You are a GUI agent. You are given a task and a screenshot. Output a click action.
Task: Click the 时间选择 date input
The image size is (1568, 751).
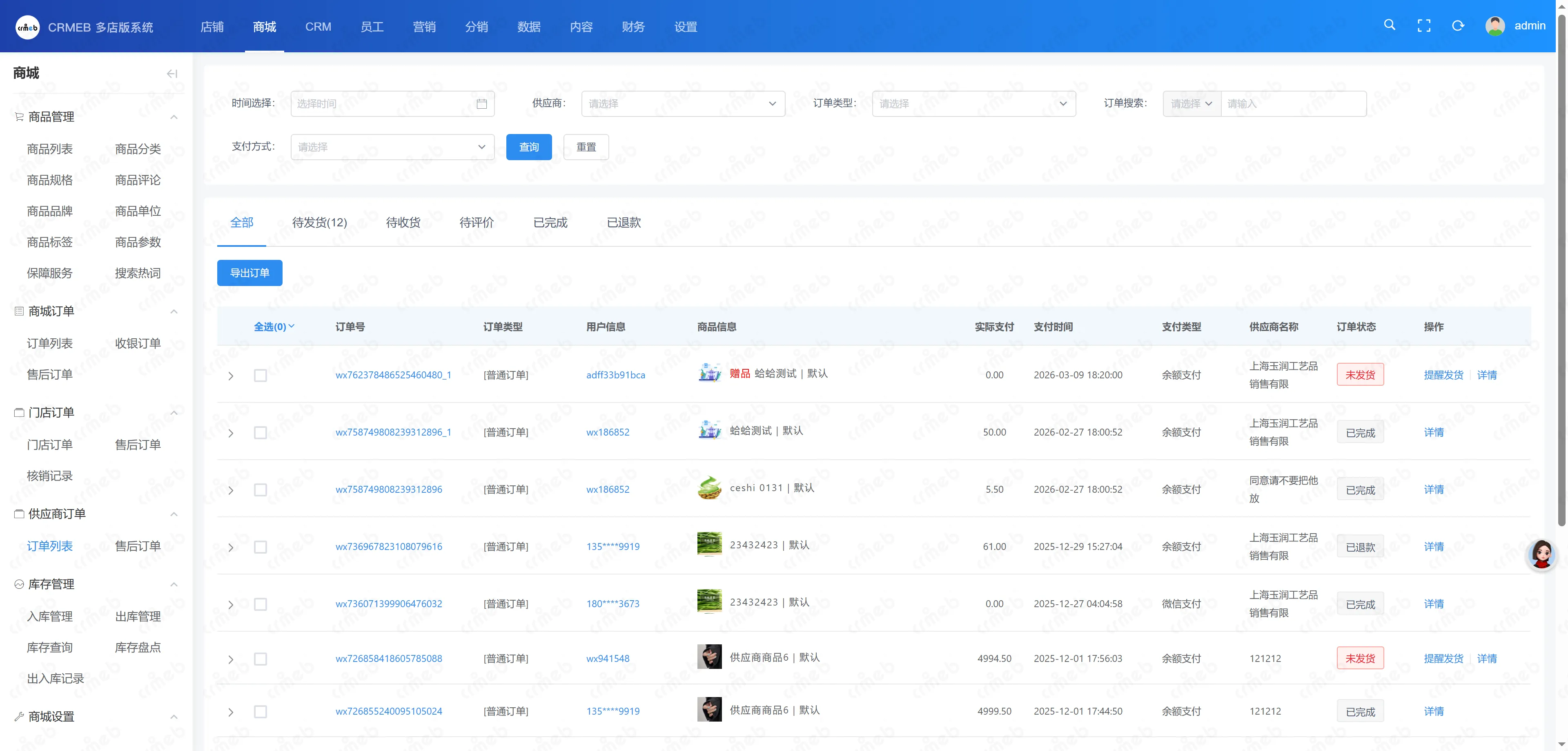pyautogui.click(x=392, y=103)
